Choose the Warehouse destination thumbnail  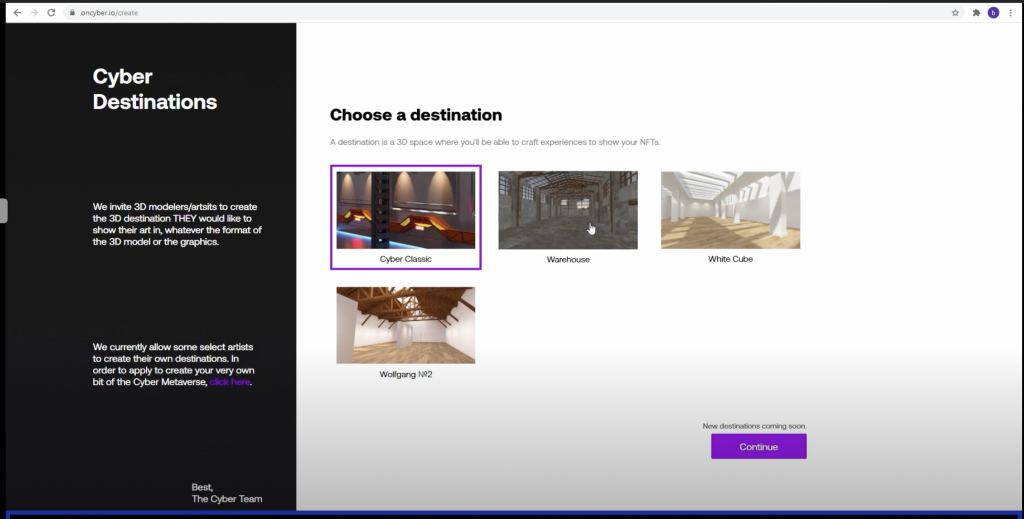(x=568, y=210)
